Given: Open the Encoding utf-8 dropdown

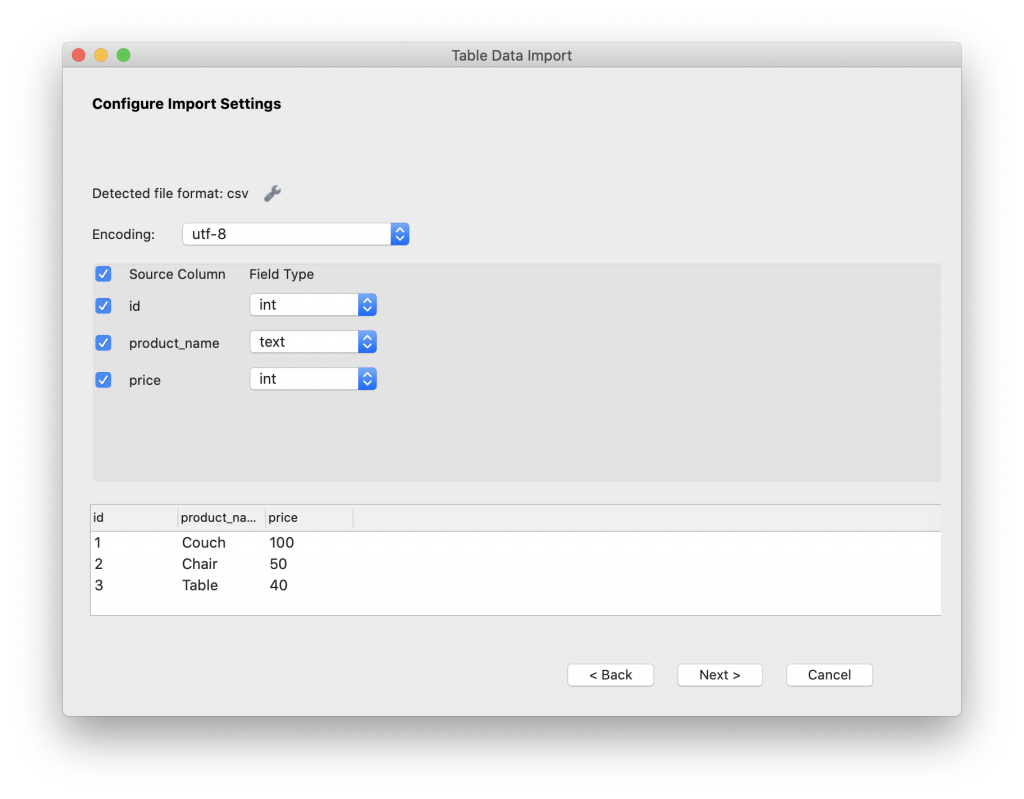Looking at the screenshot, I should (296, 234).
